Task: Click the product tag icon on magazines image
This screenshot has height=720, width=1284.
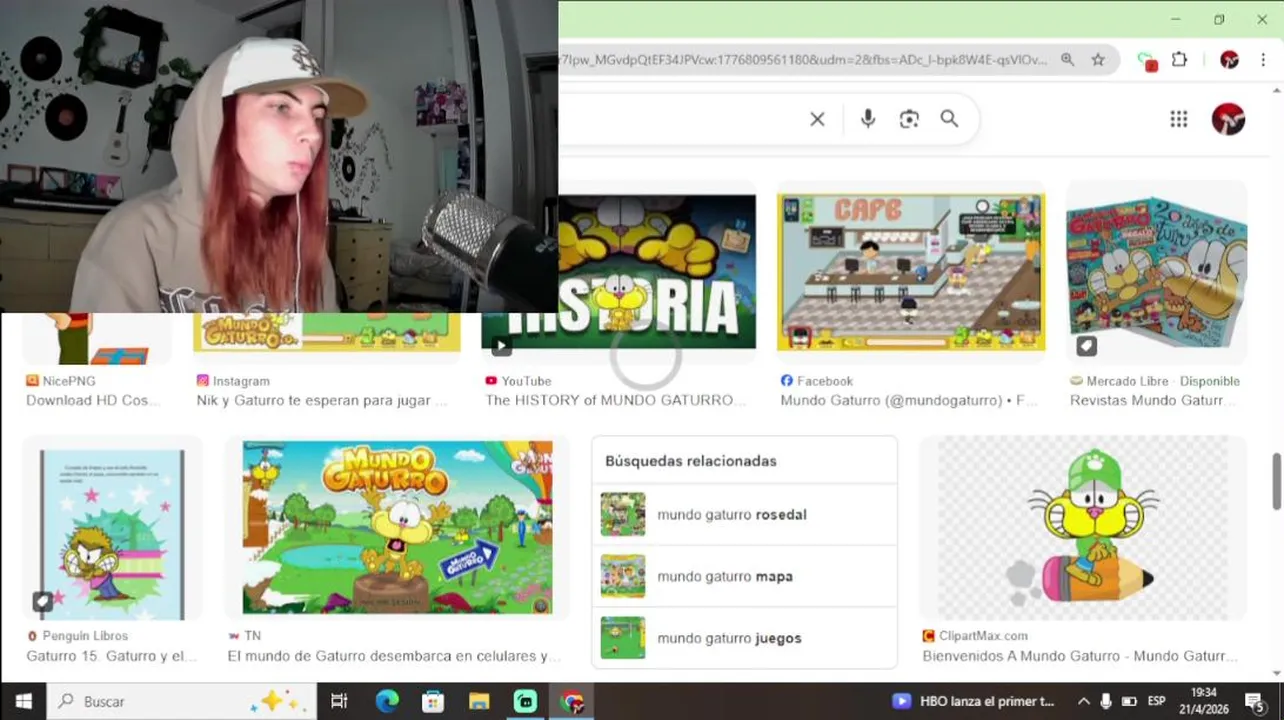Action: (1086, 346)
